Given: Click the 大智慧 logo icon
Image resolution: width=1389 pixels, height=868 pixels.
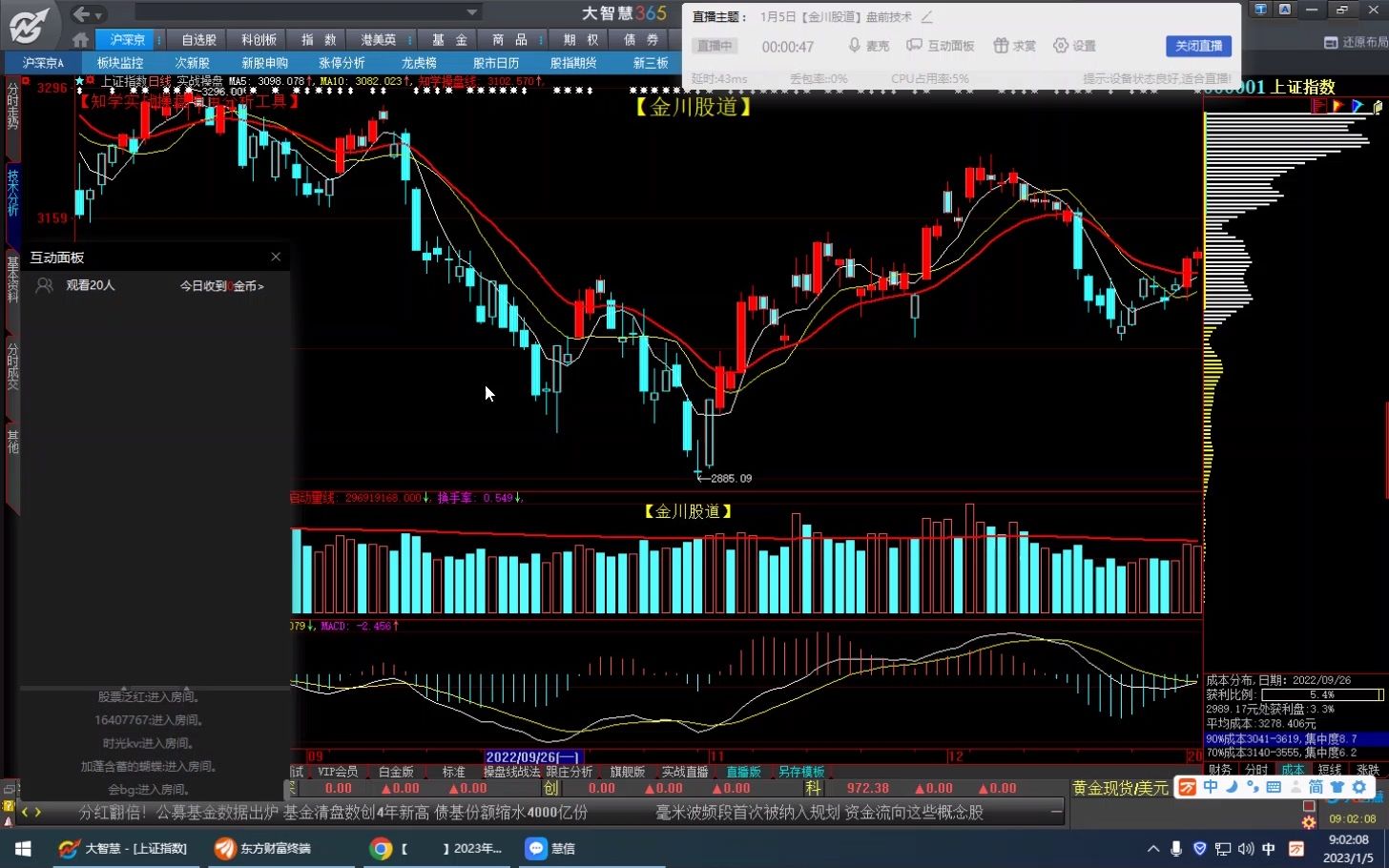Looking at the screenshot, I should 30,26.
